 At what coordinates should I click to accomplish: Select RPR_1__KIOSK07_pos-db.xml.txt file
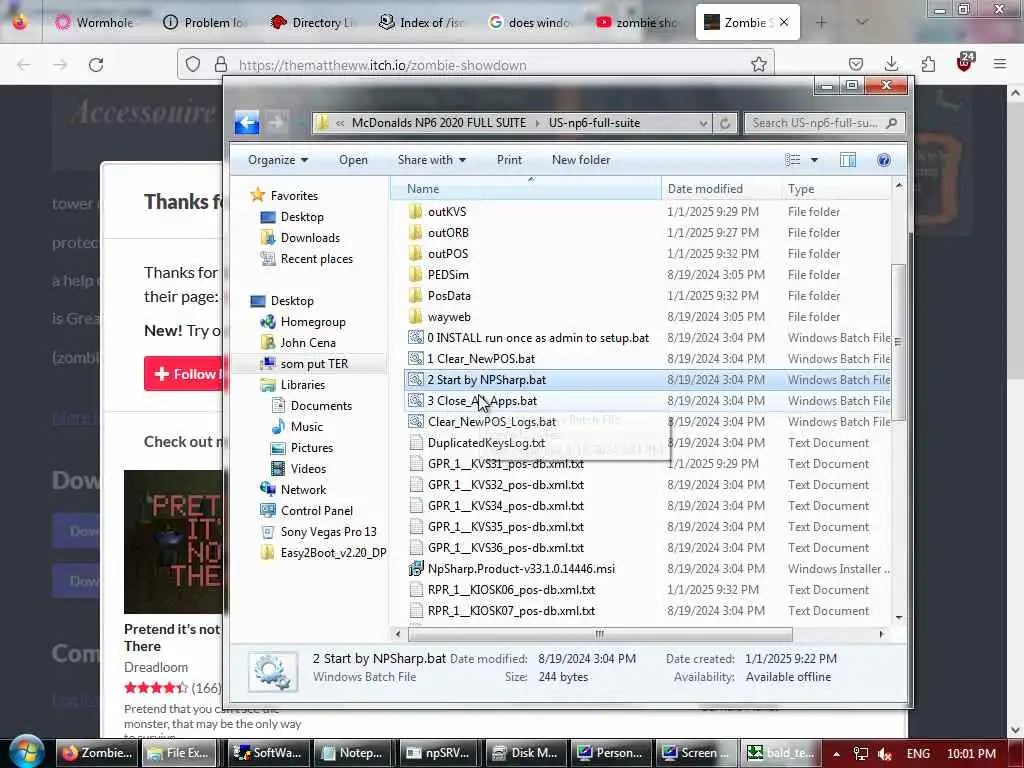[511, 611]
